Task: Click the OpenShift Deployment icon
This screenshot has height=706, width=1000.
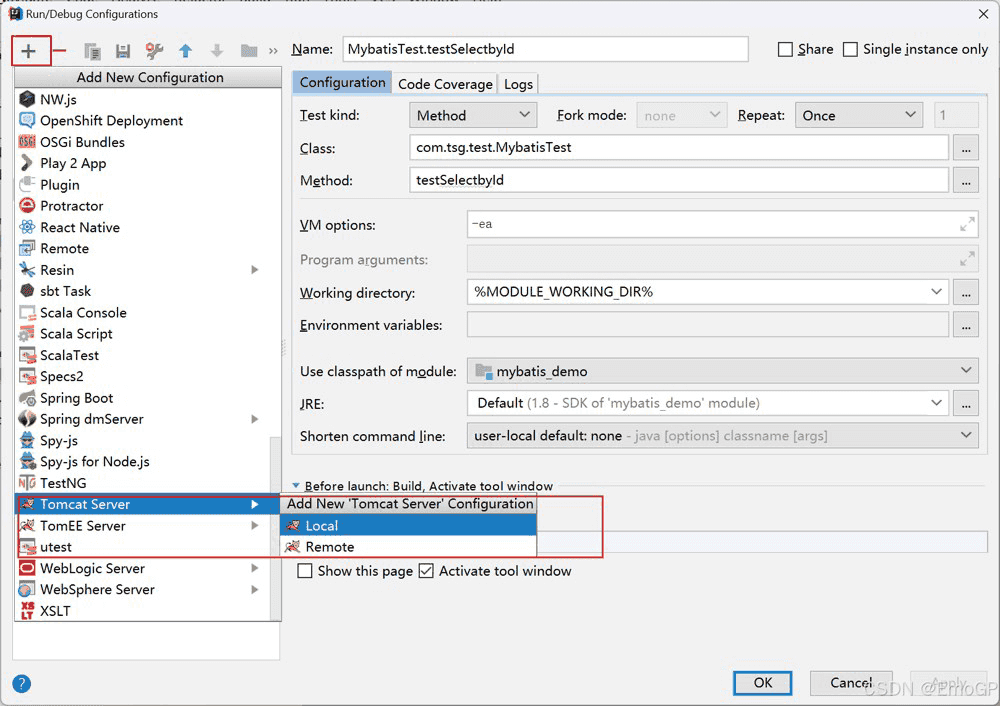Action: coord(27,120)
